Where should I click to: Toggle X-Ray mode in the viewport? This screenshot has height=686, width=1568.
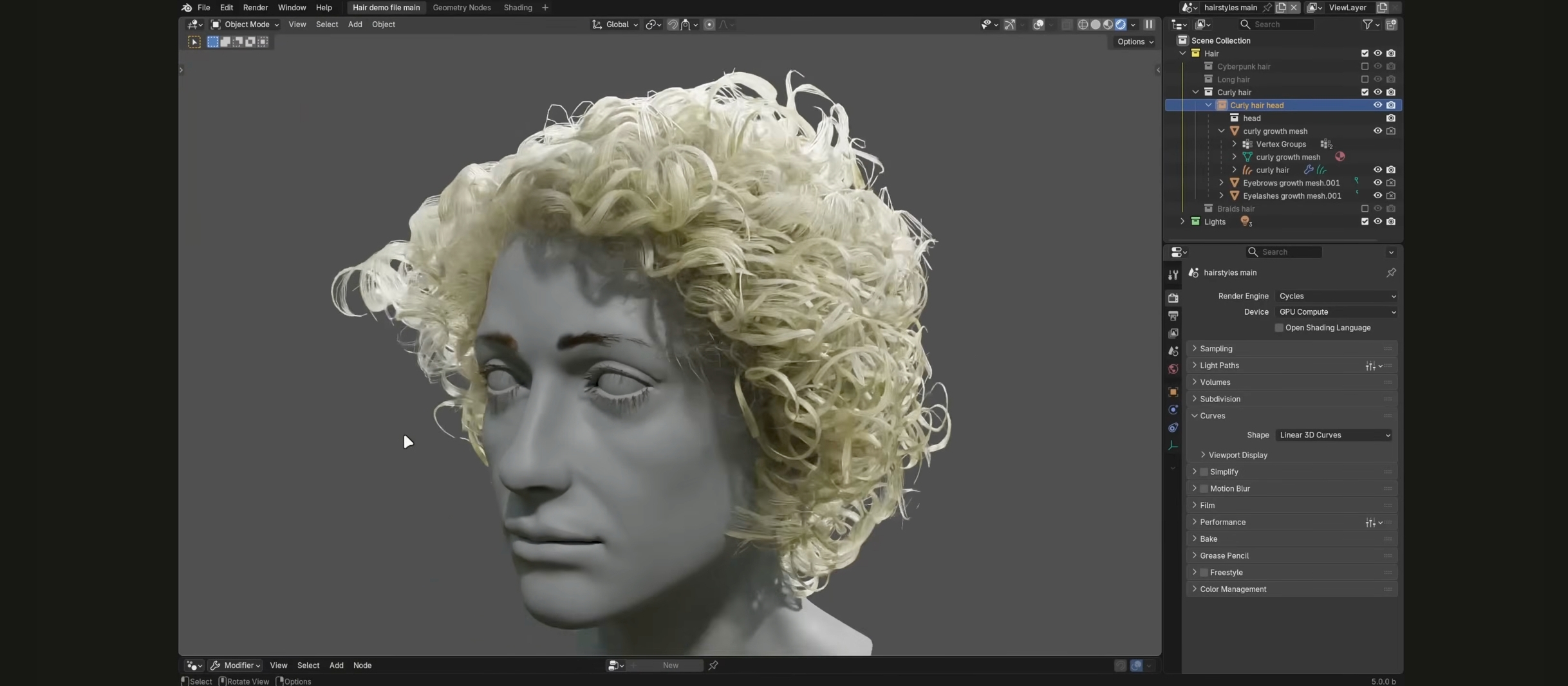[1067, 24]
